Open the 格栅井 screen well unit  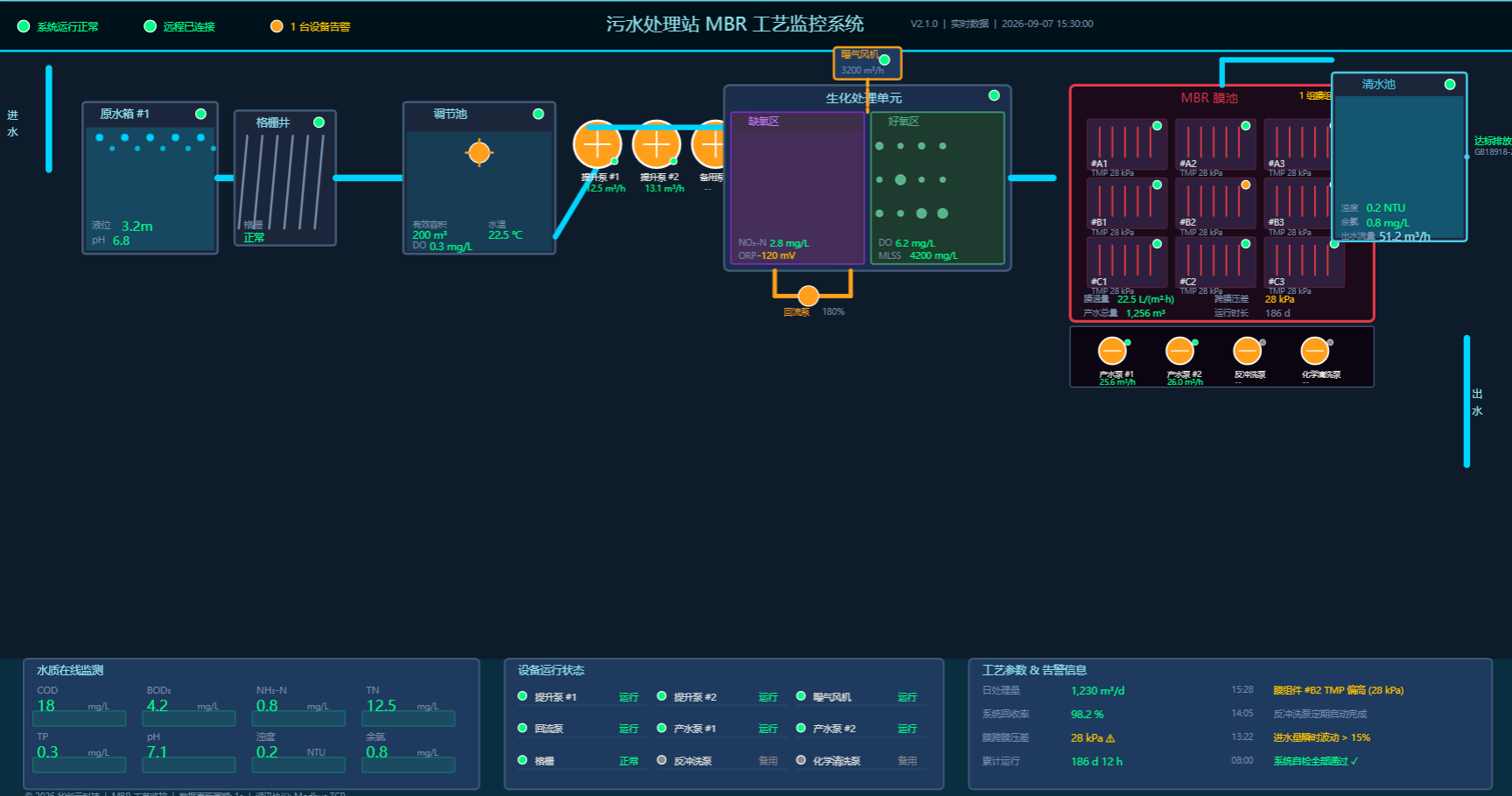click(x=285, y=178)
